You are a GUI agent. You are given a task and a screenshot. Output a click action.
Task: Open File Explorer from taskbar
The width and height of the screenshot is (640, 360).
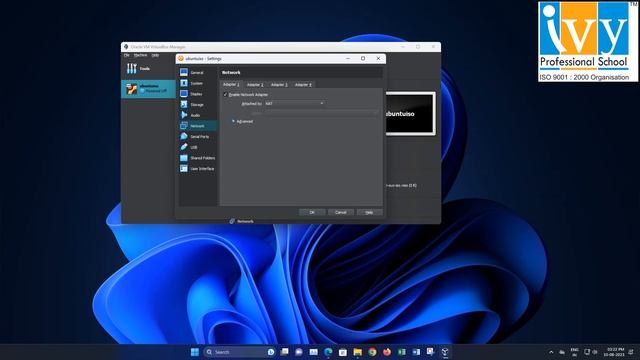[x=358, y=352]
